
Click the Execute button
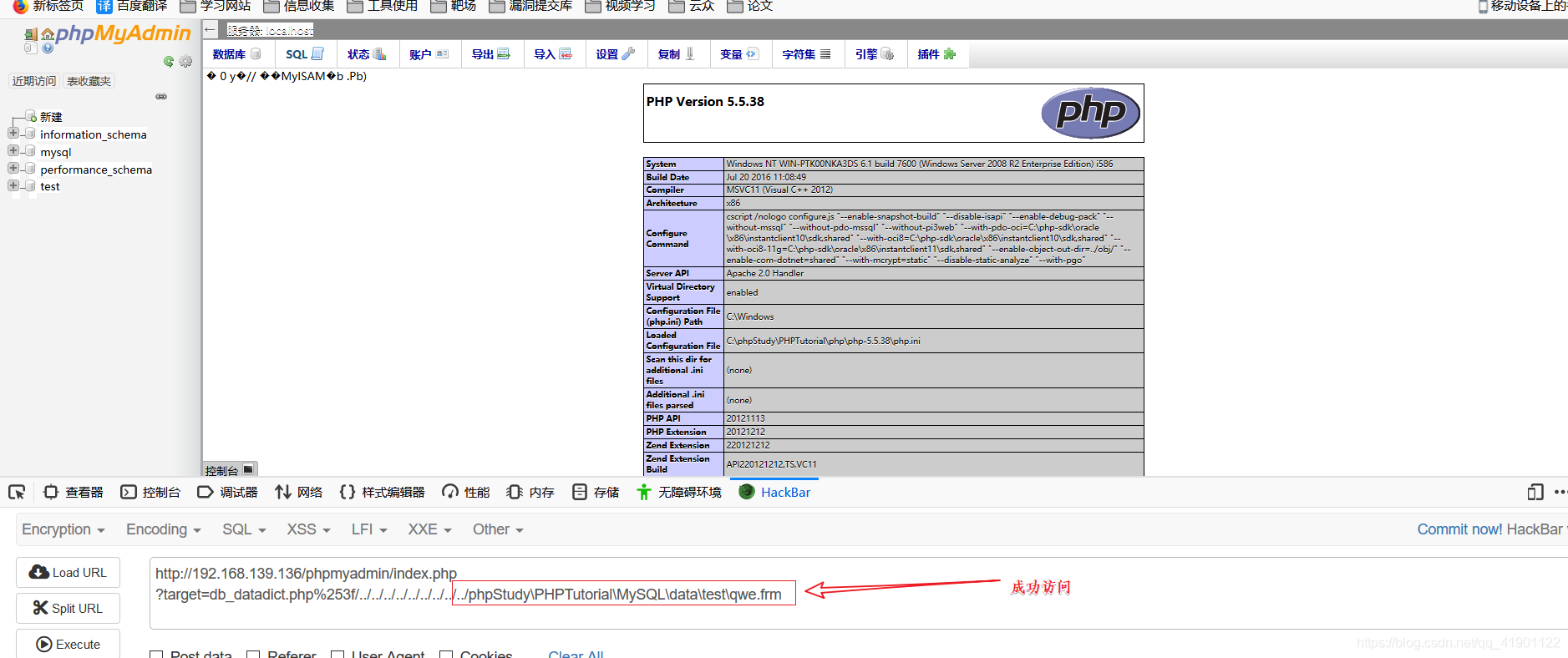[x=68, y=644]
